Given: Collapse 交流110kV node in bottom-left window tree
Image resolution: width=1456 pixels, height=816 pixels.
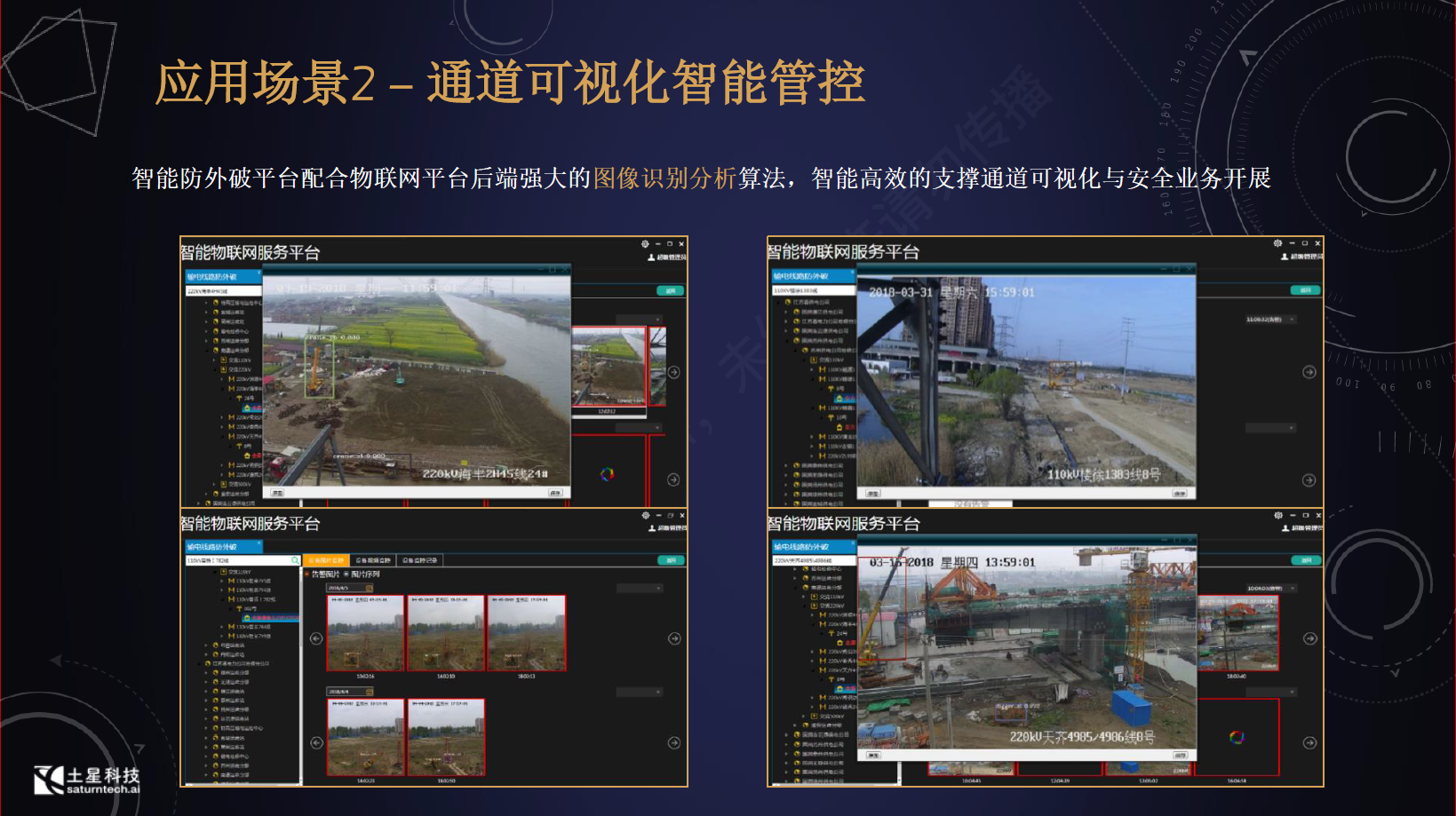Looking at the screenshot, I should (x=215, y=572).
